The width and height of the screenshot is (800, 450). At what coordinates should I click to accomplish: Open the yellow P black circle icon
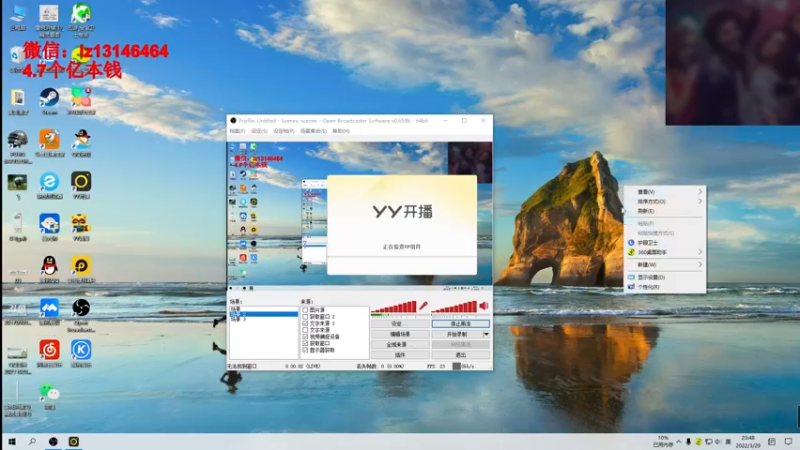(81, 266)
